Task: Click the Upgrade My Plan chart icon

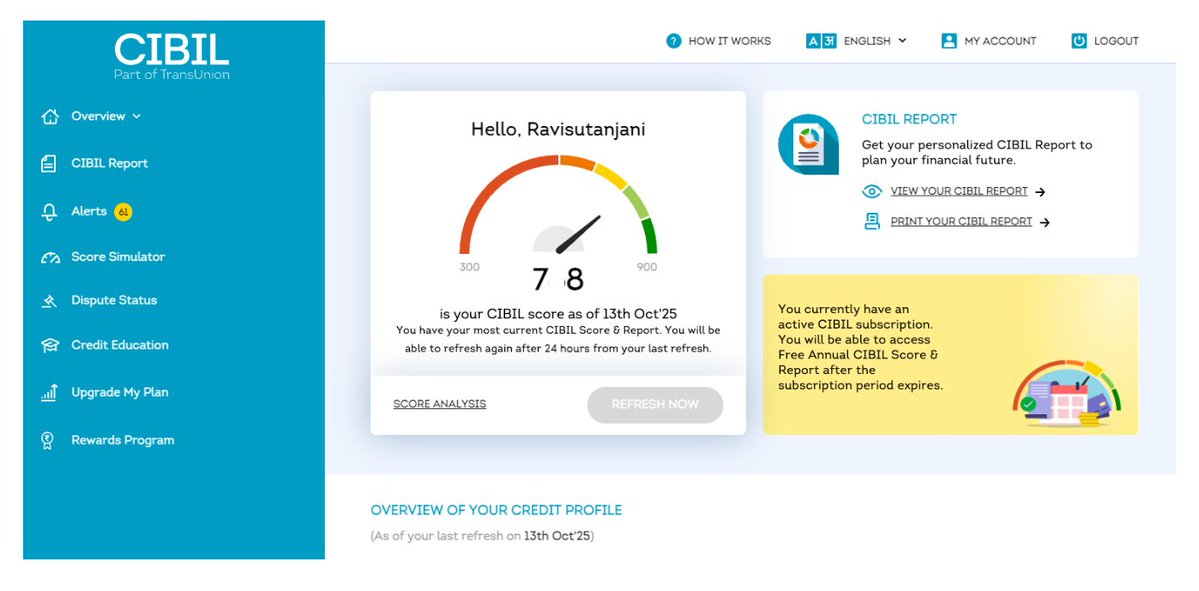Action: tap(49, 393)
